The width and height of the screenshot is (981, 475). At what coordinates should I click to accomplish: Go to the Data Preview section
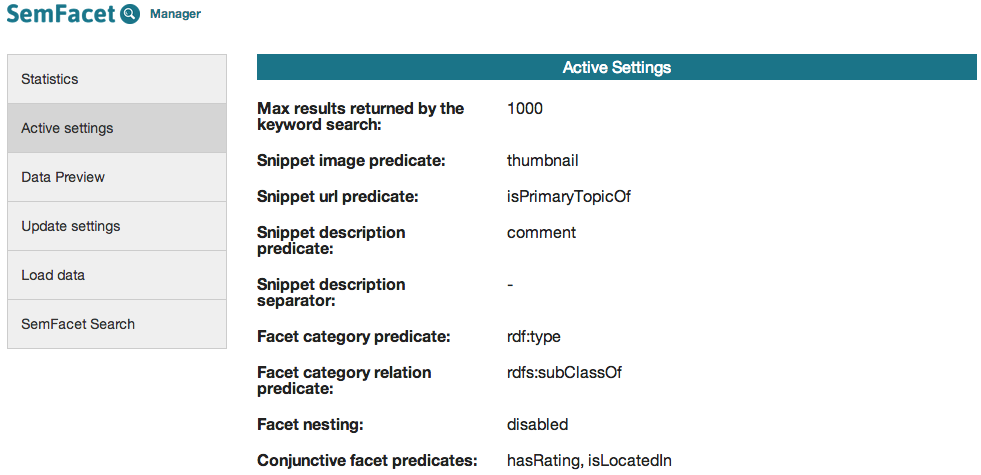pyautogui.click(x=117, y=177)
